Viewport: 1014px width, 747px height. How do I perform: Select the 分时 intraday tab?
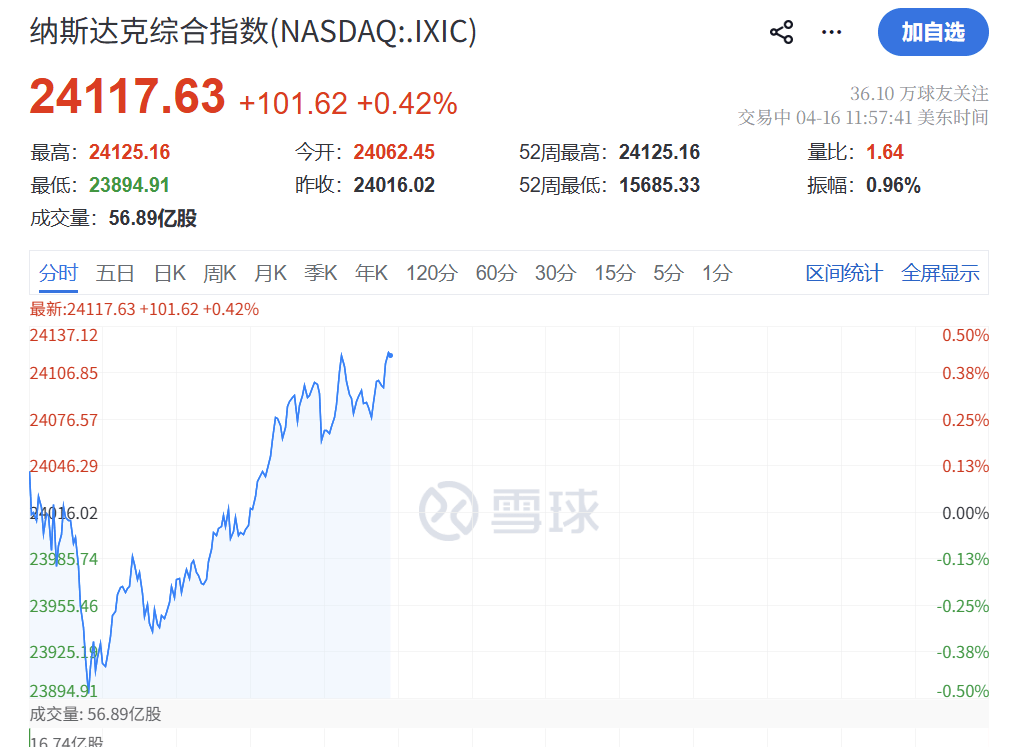[59, 272]
